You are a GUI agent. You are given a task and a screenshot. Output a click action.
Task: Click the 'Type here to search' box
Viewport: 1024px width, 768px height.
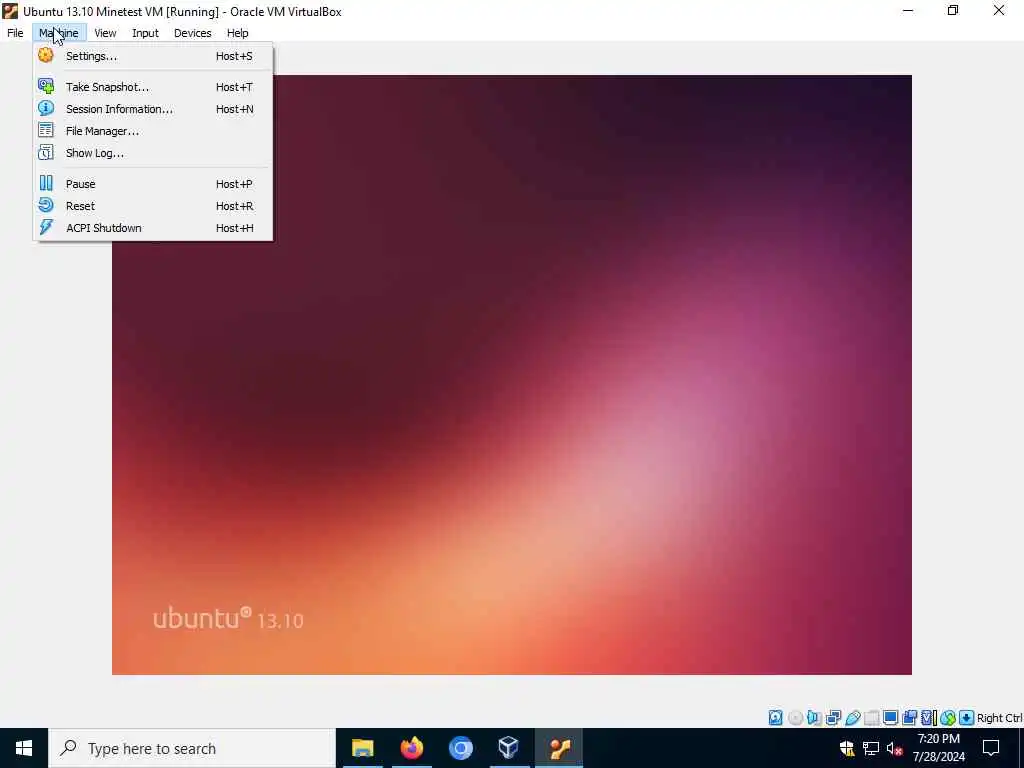192,748
